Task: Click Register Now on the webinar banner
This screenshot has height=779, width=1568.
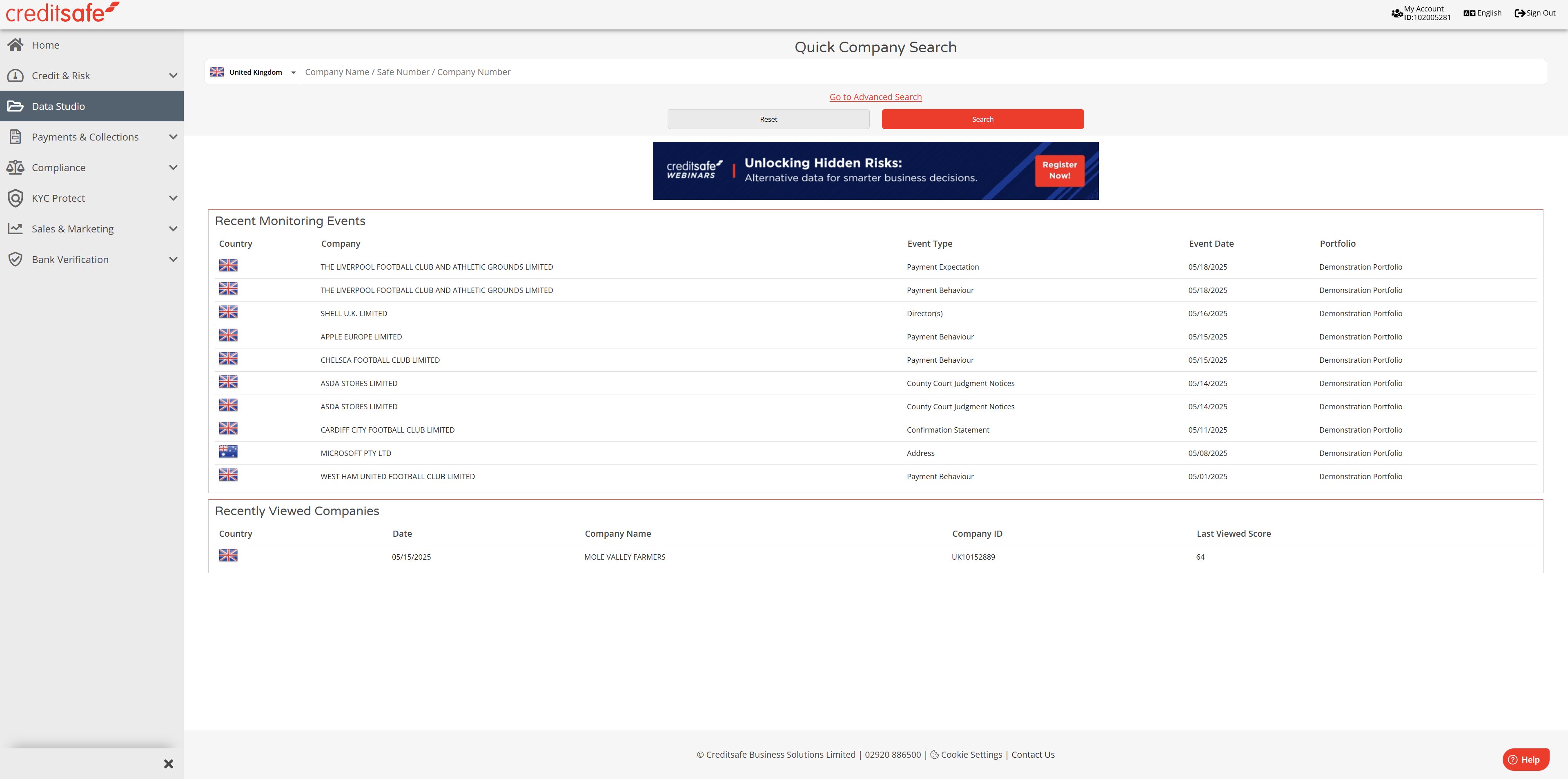Action: tap(1059, 170)
